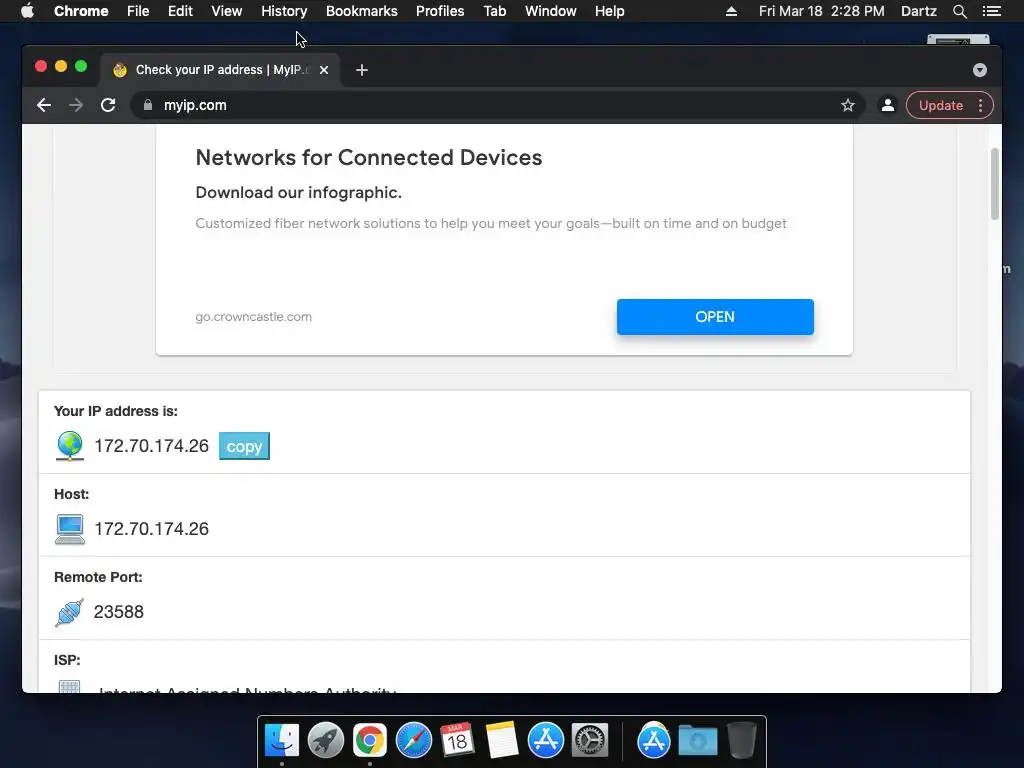Open Notes from the Dock
The image size is (1024, 768).
(502, 741)
